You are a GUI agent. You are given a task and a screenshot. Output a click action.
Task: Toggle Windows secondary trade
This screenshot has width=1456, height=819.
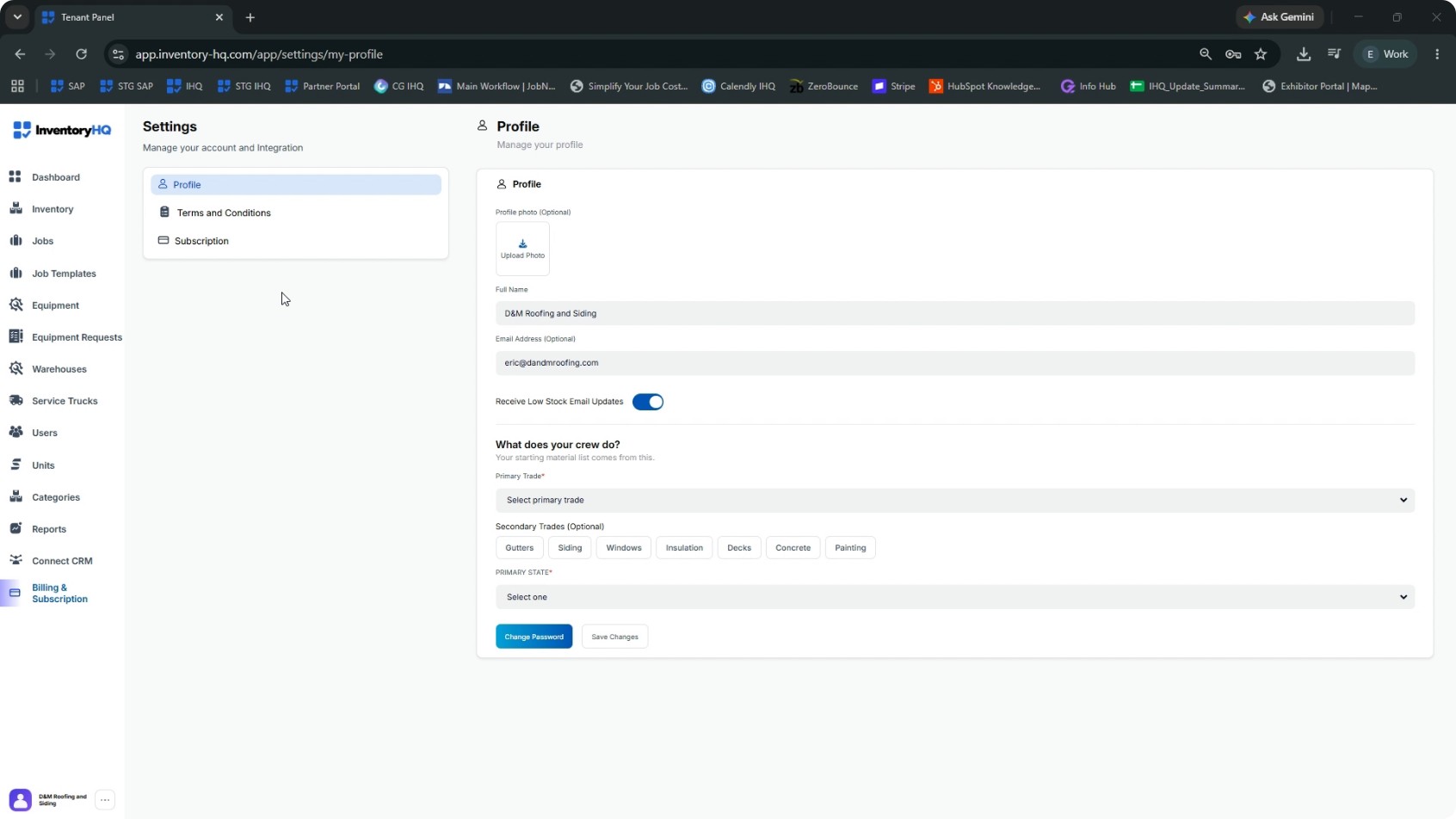pos(624,548)
